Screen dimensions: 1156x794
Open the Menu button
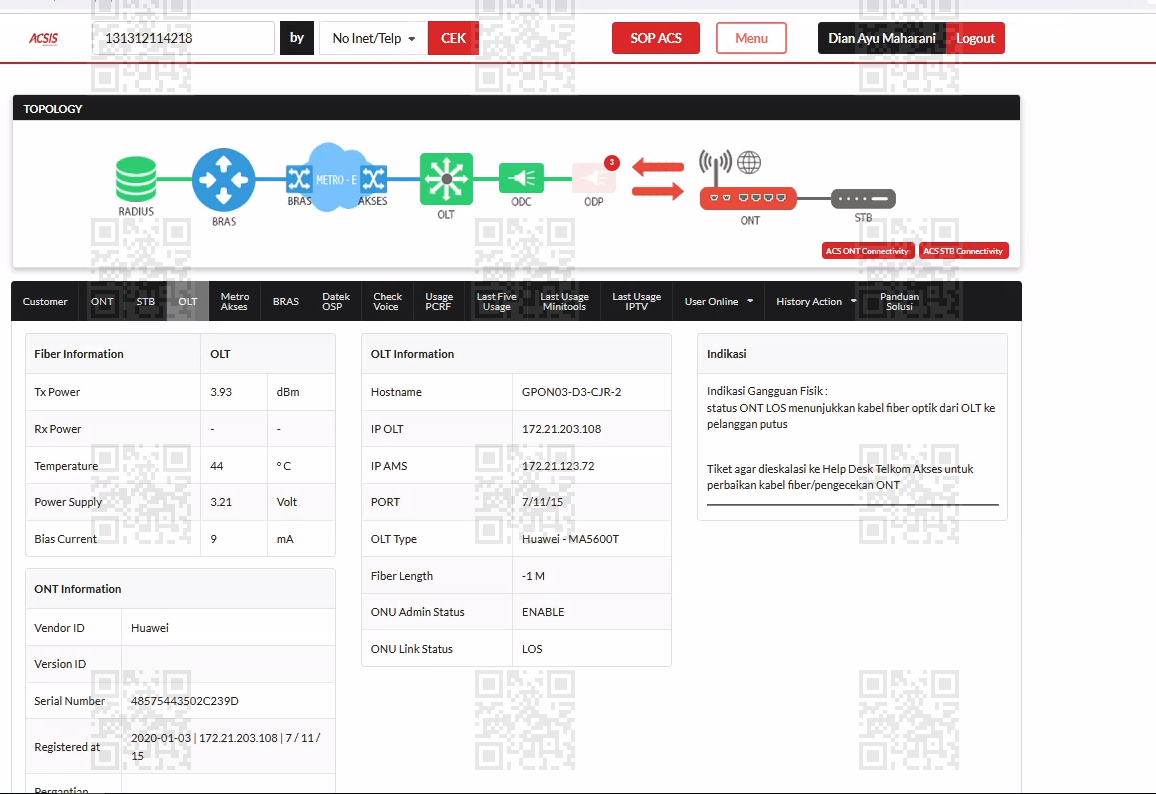(x=751, y=38)
